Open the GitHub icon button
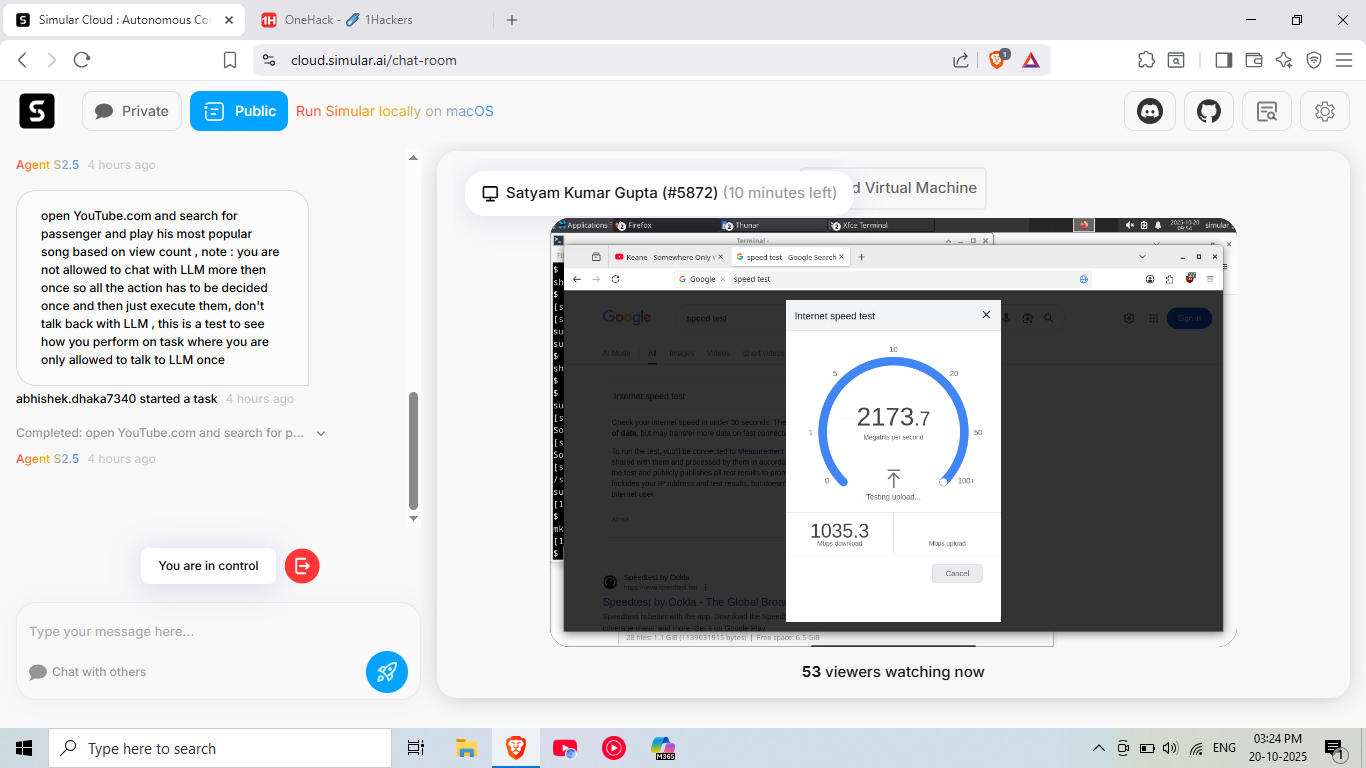This screenshot has height=768, width=1366. coord(1209,111)
